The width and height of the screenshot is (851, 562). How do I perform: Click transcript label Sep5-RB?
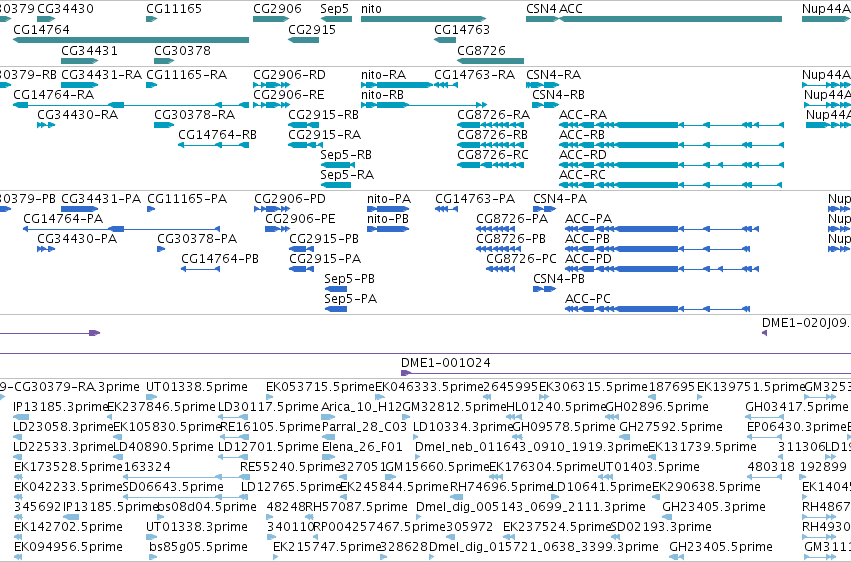tap(346, 155)
